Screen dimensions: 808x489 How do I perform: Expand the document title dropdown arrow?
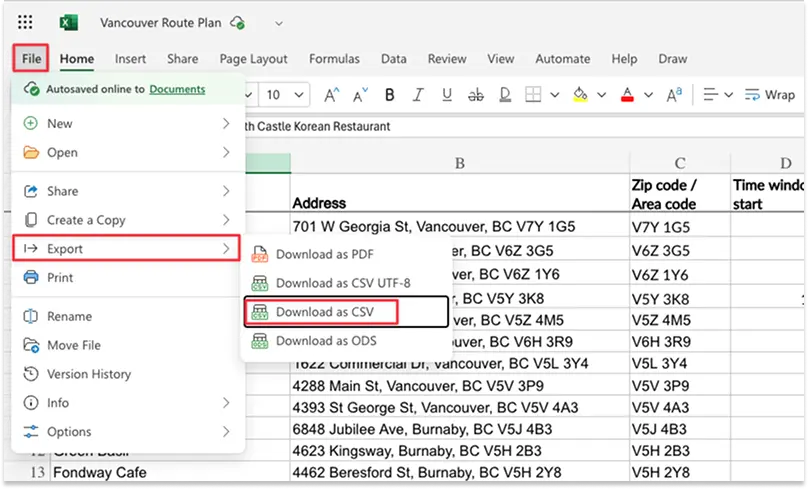pyautogui.click(x=279, y=23)
